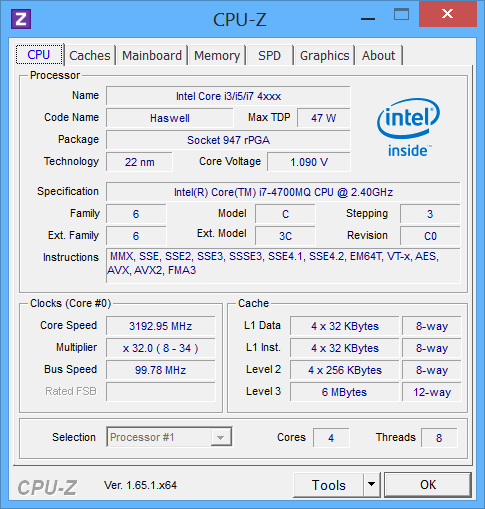Image resolution: width=485 pixels, height=509 pixels.
Task: Click the 47 W Max TDP value
Action: (324, 118)
